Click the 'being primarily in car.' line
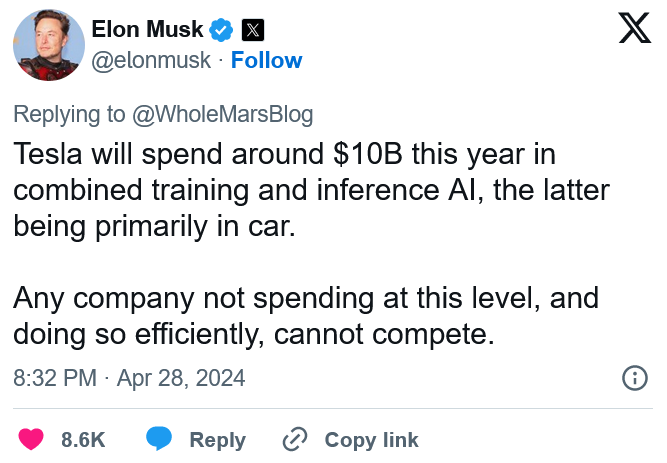The width and height of the screenshot is (667, 463). (x=154, y=226)
